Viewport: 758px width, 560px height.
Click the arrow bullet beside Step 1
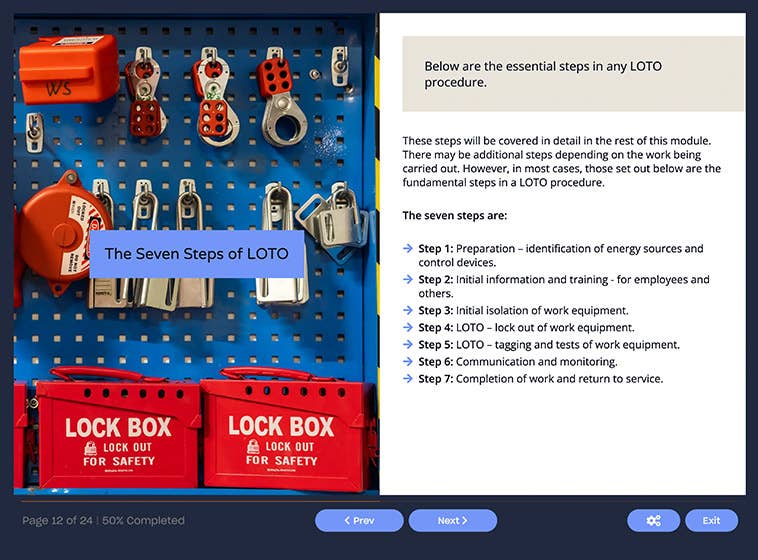coord(408,249)
